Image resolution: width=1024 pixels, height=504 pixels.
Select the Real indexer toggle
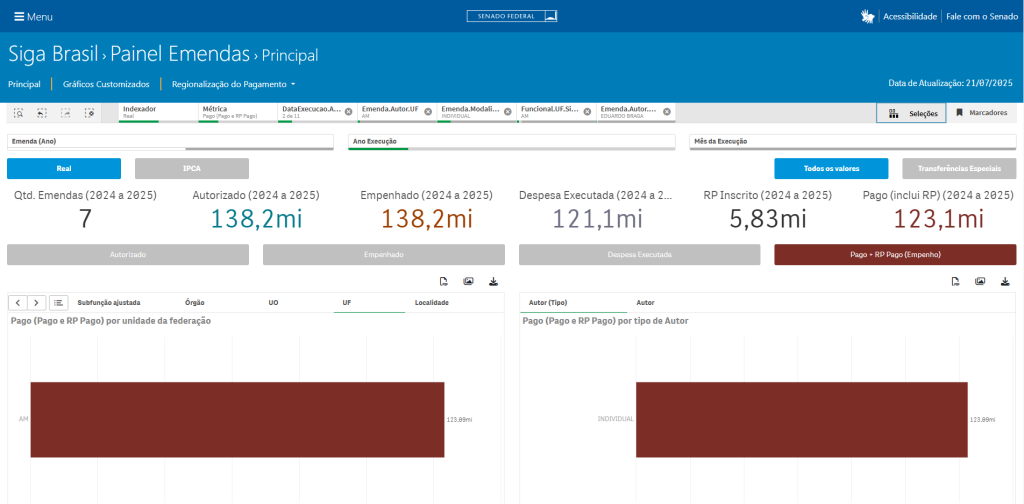[x=64, y=169]
